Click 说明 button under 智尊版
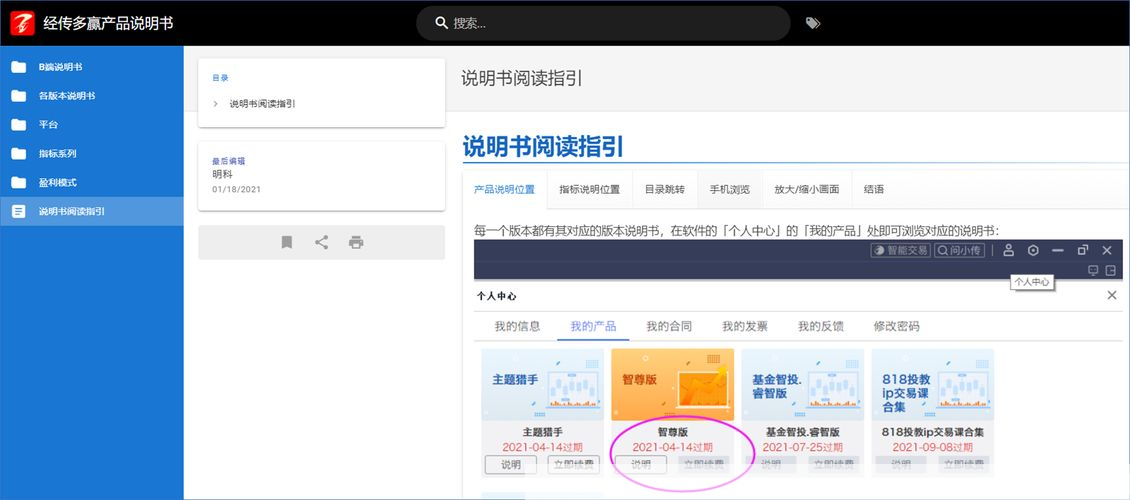 click(x=641, y=465)
